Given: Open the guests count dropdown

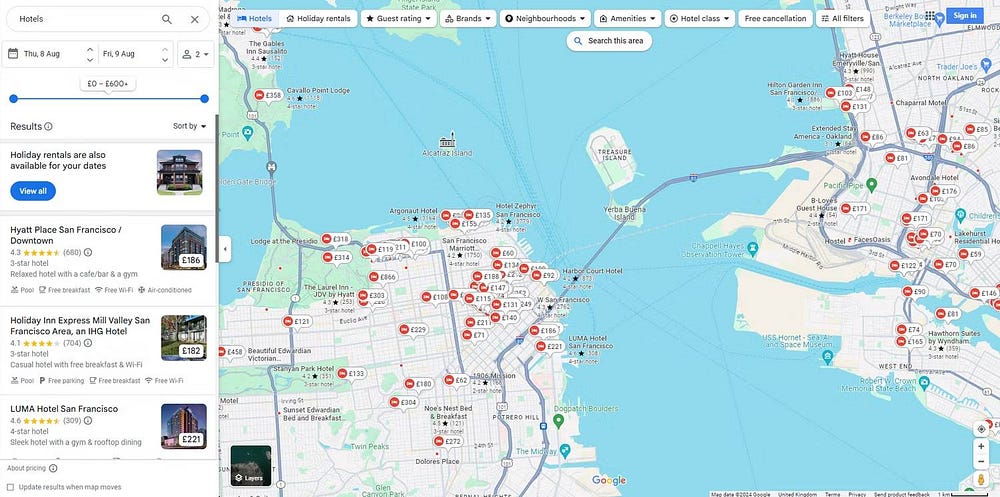Looking at the screenshot, I should [x=195, y=54].
